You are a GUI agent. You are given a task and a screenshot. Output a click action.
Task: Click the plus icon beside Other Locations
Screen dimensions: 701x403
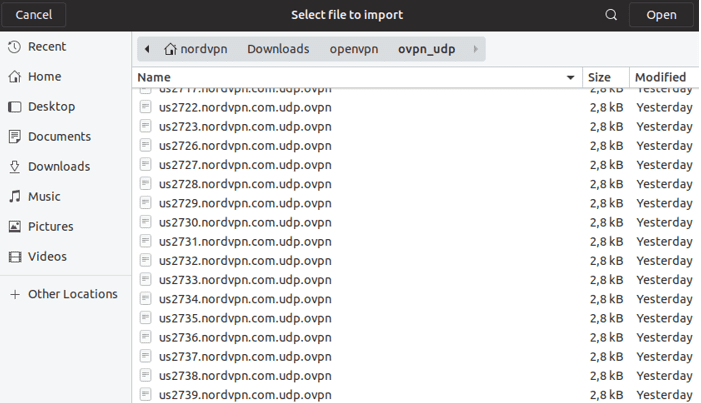pos(15,294)
